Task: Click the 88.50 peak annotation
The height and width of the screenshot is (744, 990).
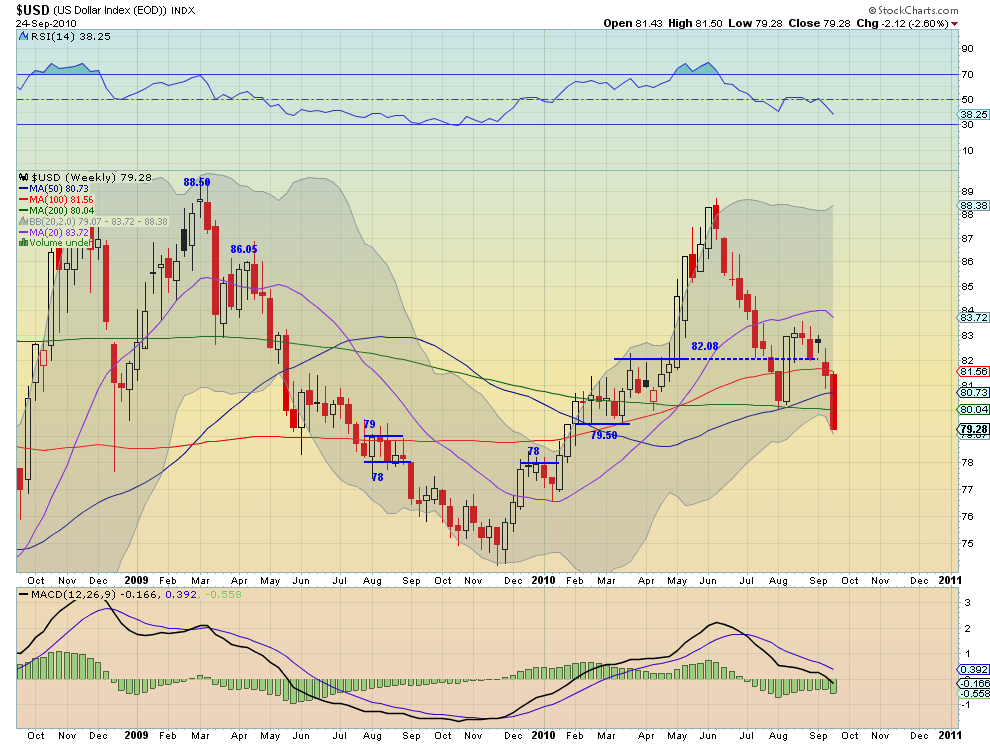Action: 197,182
